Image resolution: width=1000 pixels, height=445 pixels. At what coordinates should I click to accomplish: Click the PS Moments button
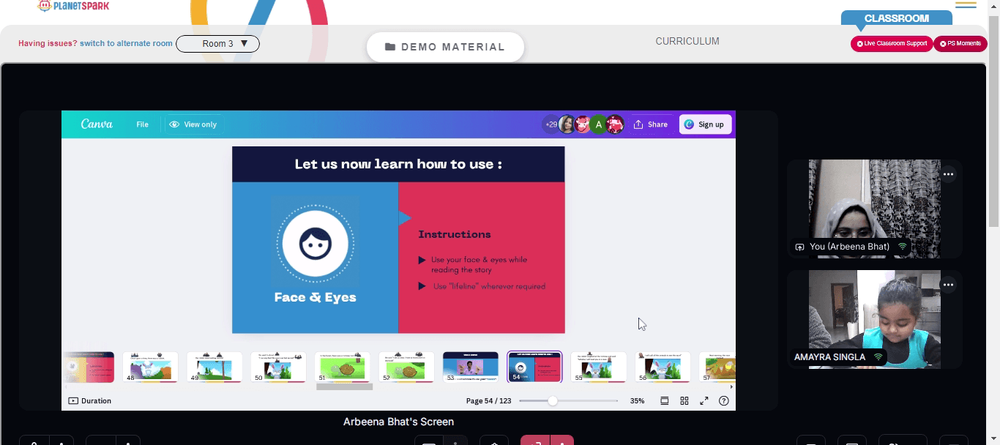[x=960, y=43]
